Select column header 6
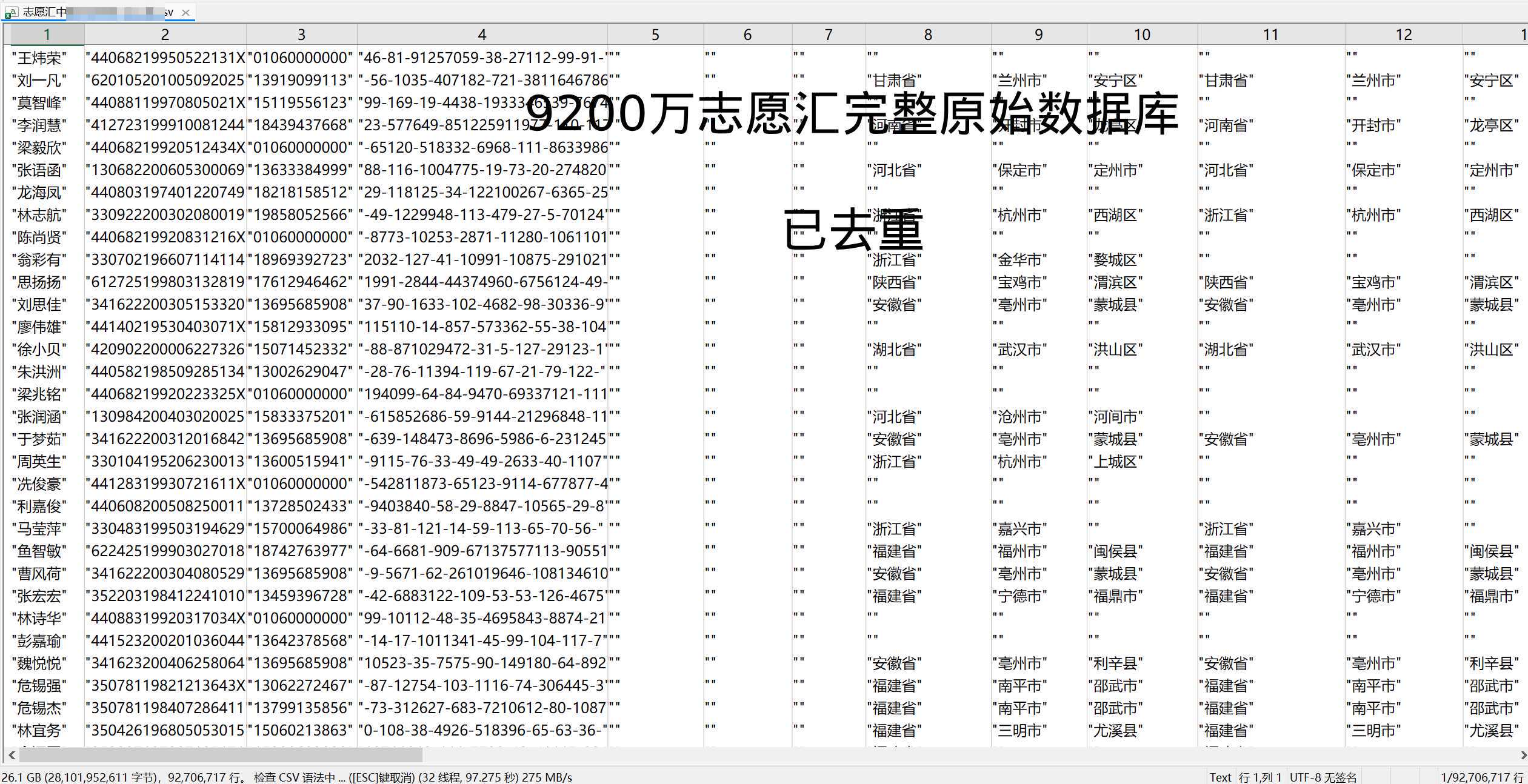The image size is (1528, 784). pyautogui.click(x=747, y=35)
